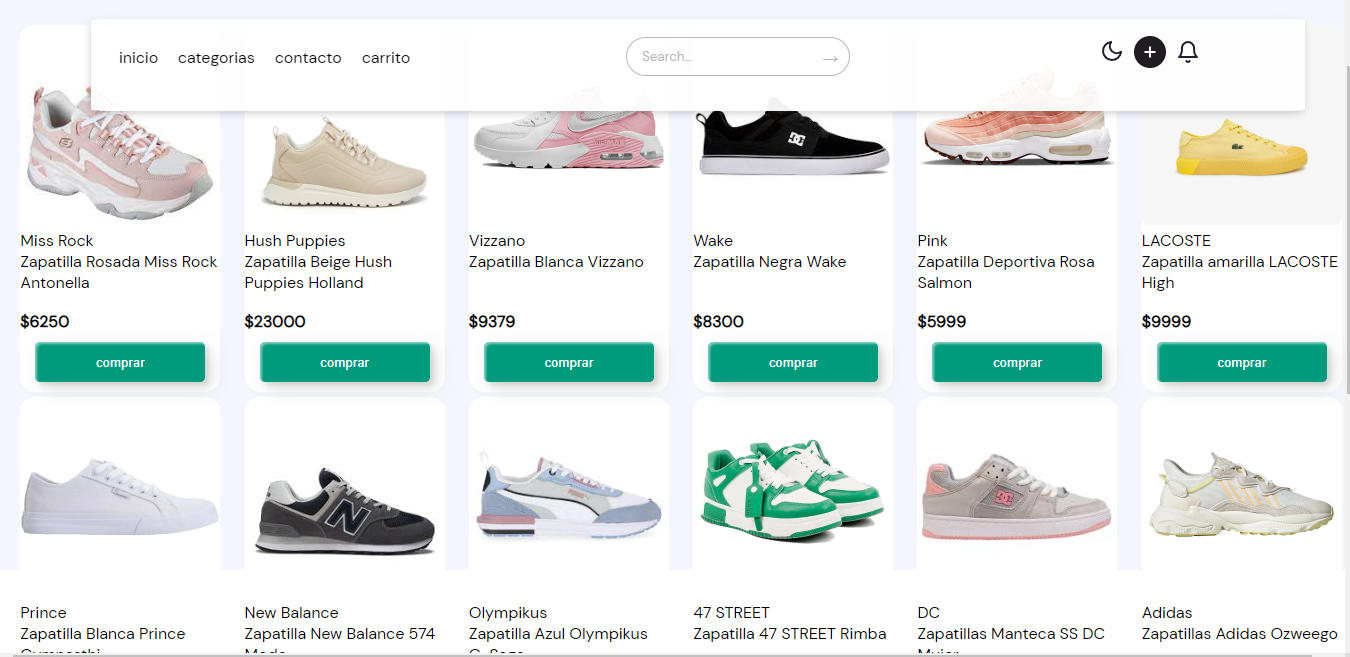Submit search using the arrow icon

(829, 59)
